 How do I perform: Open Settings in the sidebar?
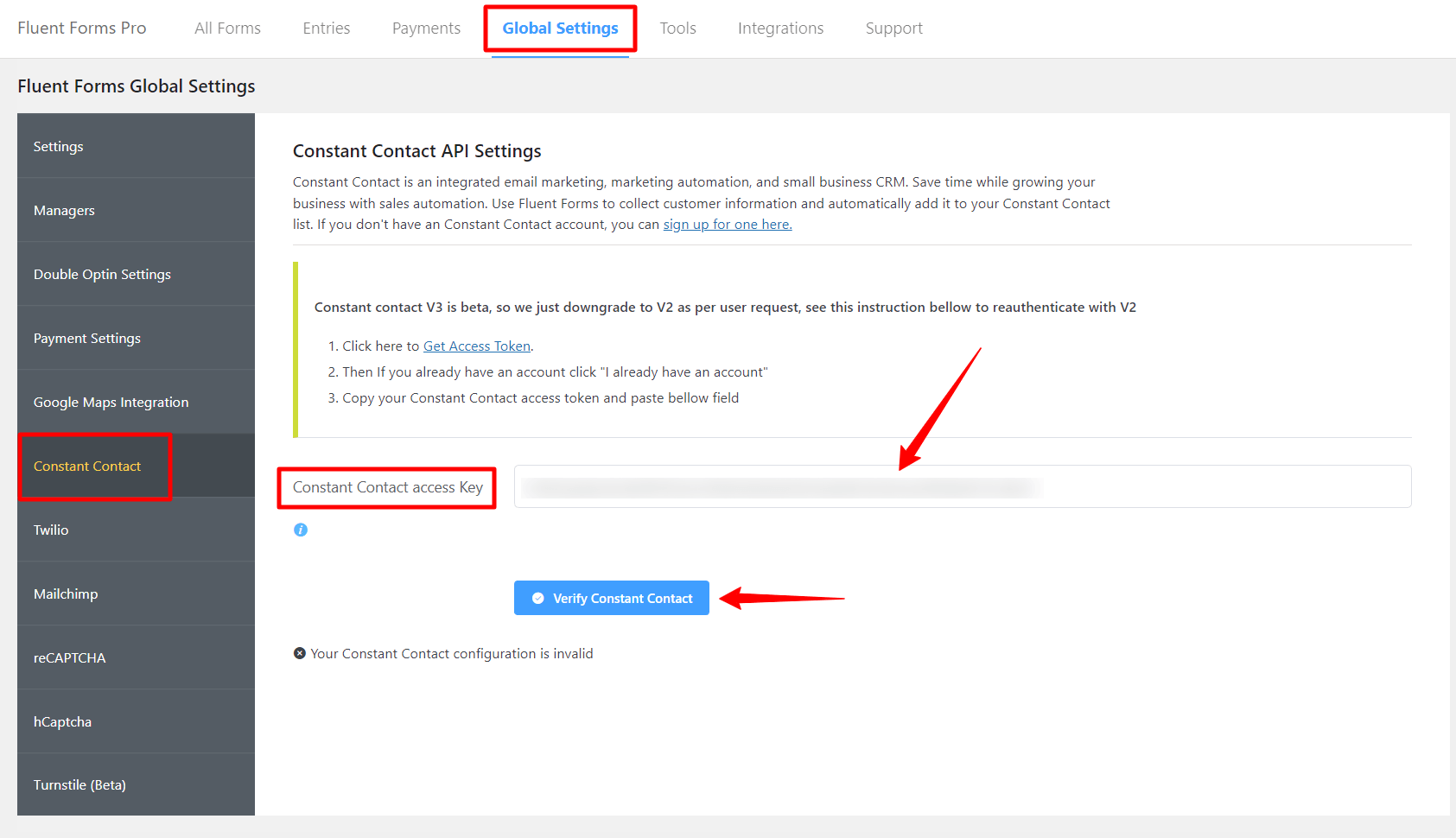[x=59, y=147]
